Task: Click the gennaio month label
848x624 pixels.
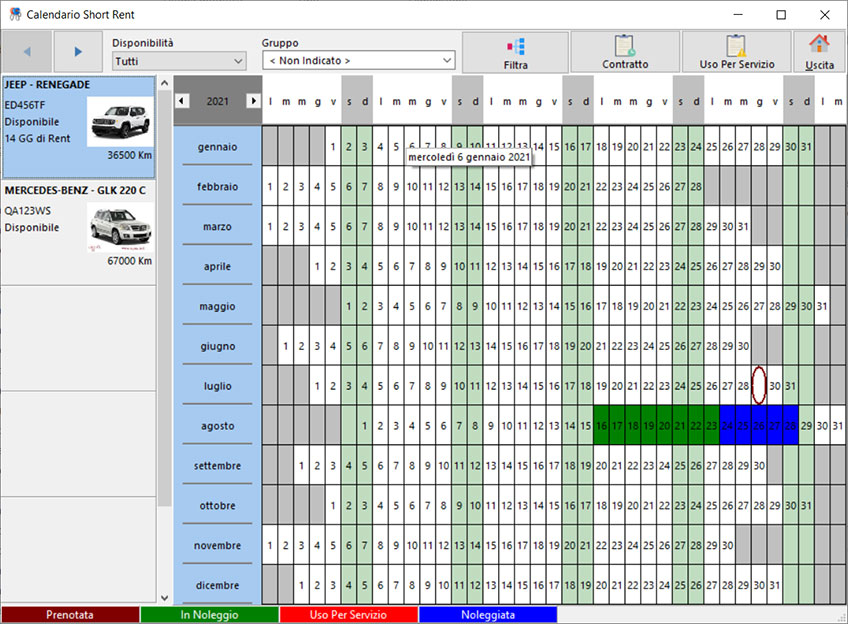Action: click(x=217, y=147)
